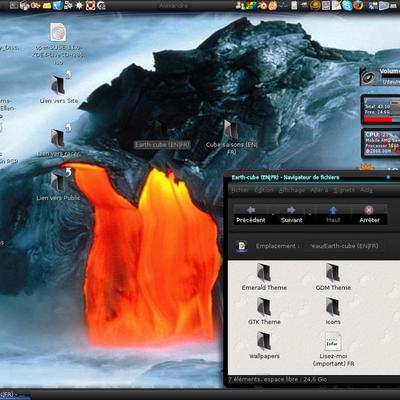Select the Cube saisons (EN|FR) desktop folder

pos(231,137)
